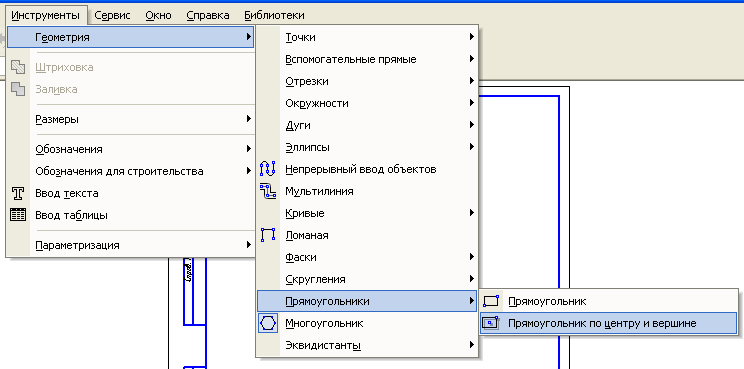The width and height of the screenshot is (744, 369).
Task: Open the Библиотеки menu
Action: click(274, 15)
